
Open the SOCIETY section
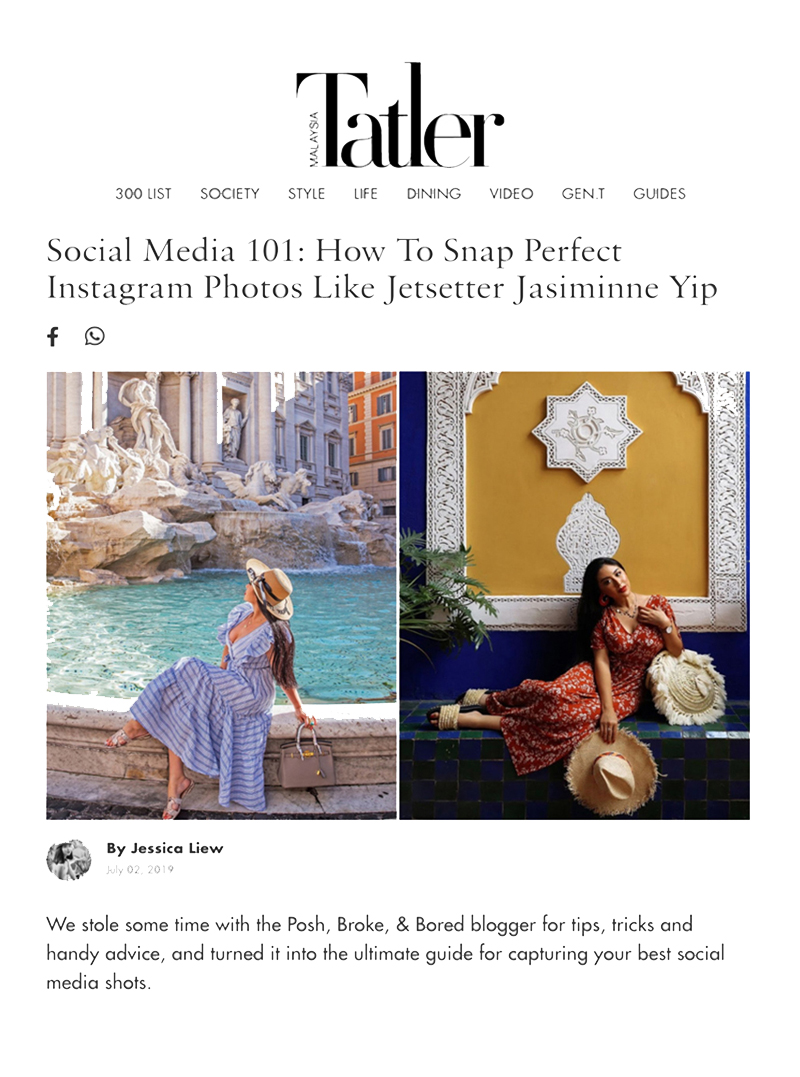point(230,194)
